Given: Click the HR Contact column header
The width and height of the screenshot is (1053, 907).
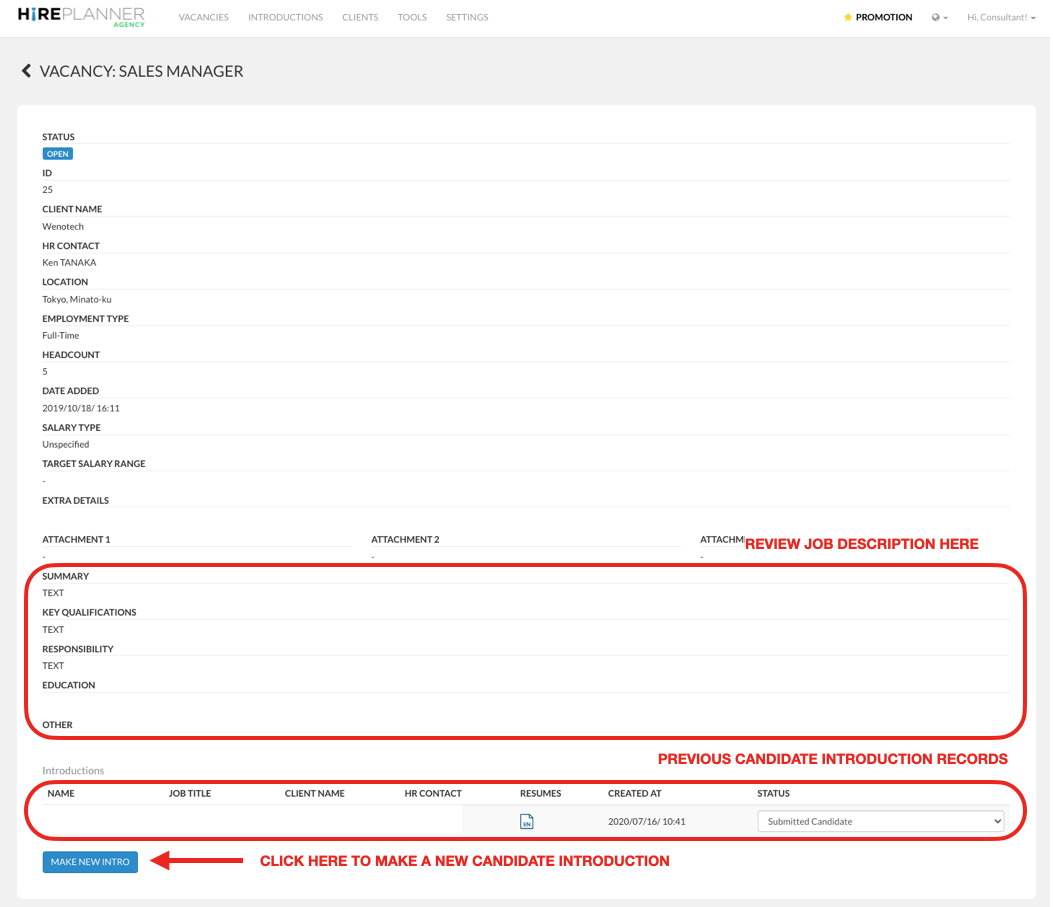Looking at the screenshot, I should [x=433, y=793].
